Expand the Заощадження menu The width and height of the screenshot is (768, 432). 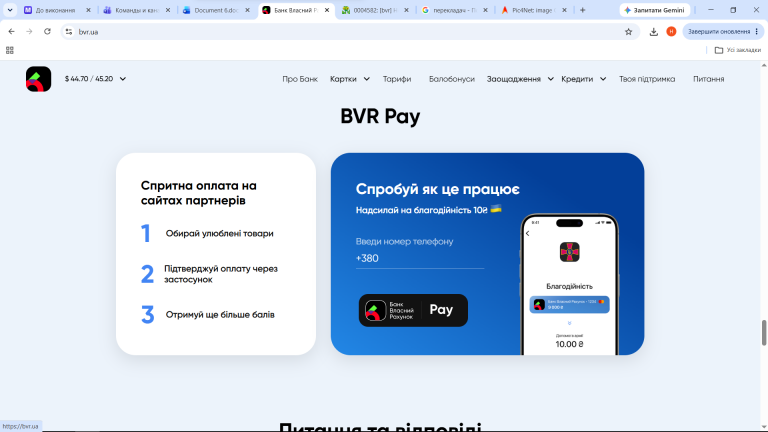click(520, 79)
